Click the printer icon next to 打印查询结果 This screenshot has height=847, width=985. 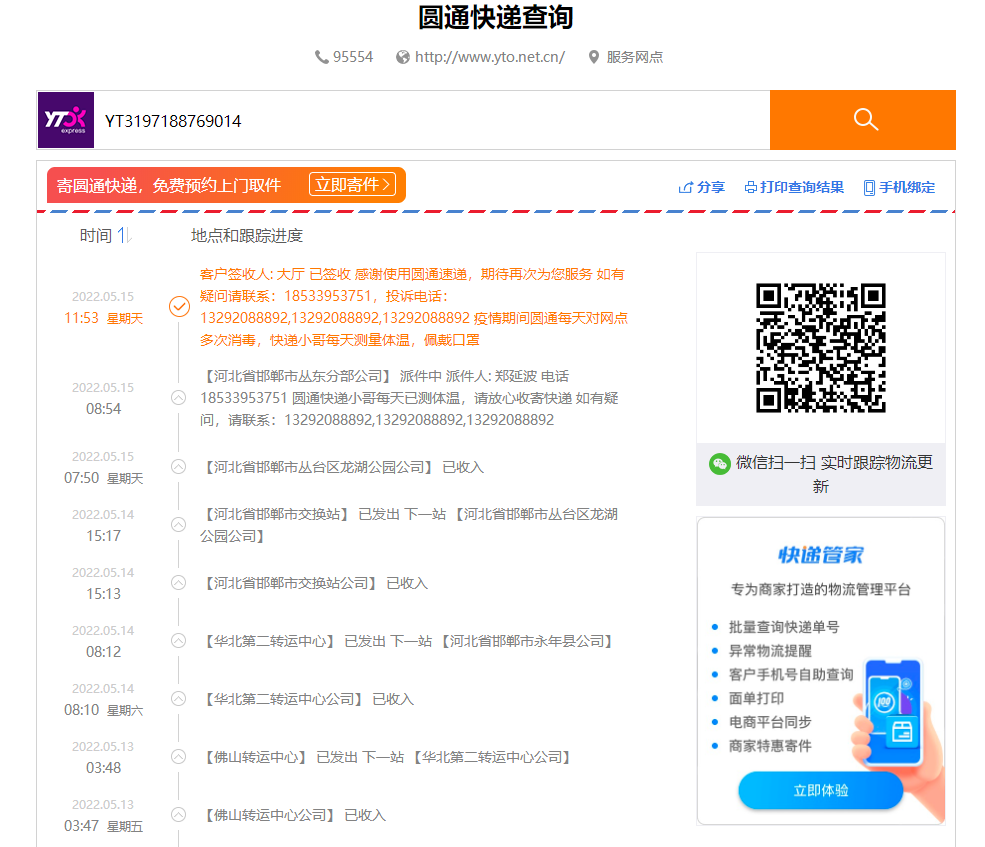pyautogui.click(x=751, y=187)
